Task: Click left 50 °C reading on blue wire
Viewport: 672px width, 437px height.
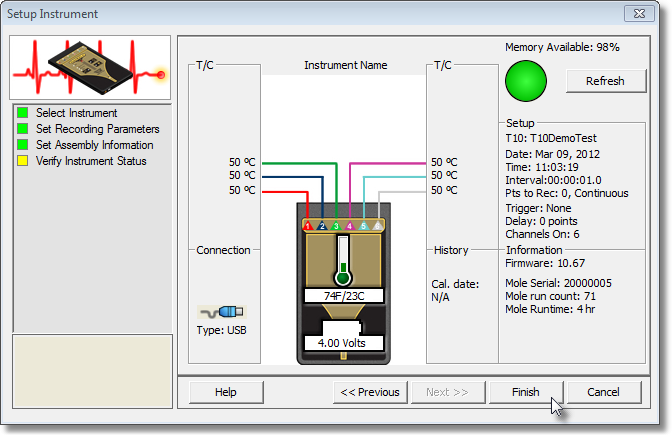Action: [242, 175]
